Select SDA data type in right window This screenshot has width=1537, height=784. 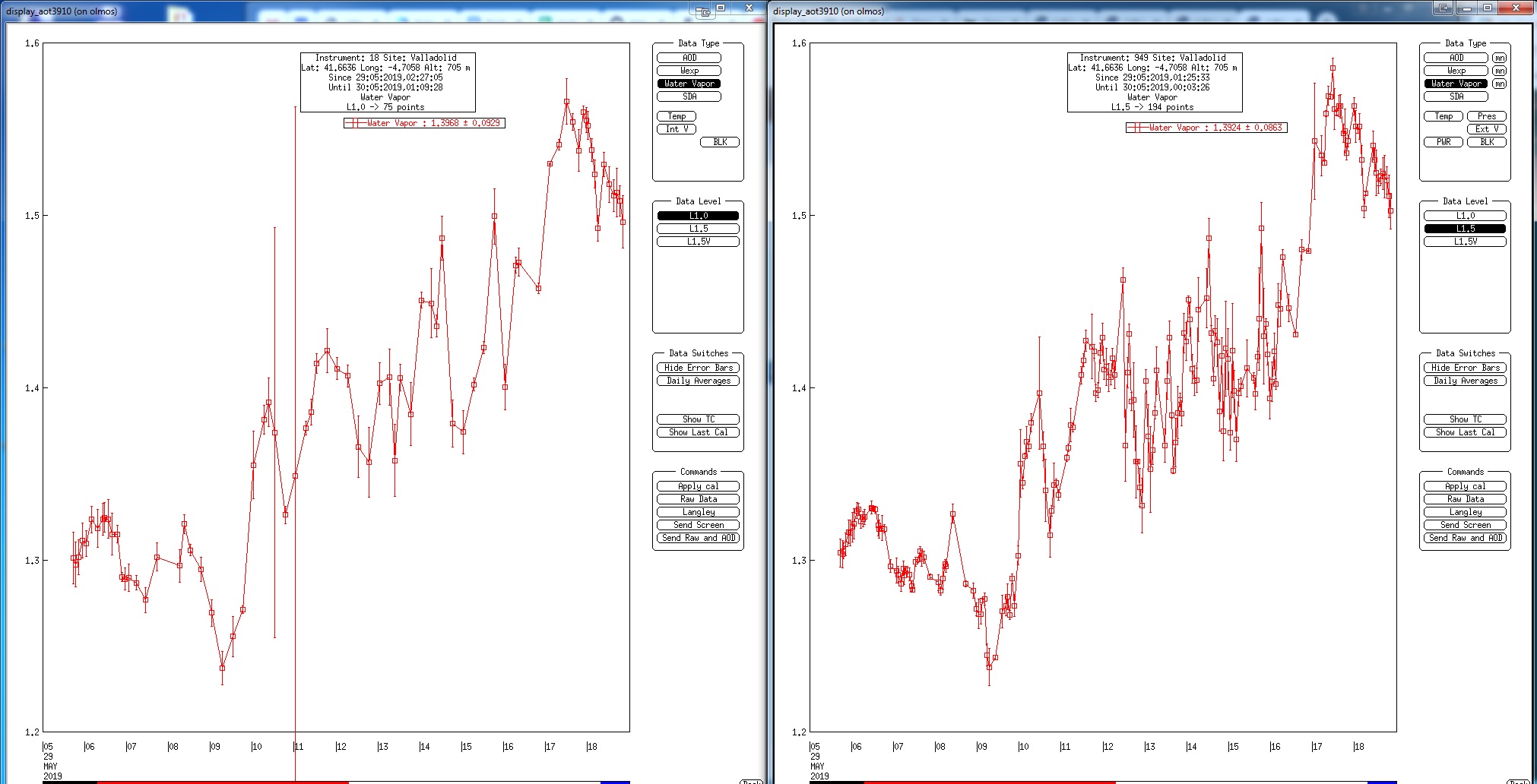point(1456,96)
